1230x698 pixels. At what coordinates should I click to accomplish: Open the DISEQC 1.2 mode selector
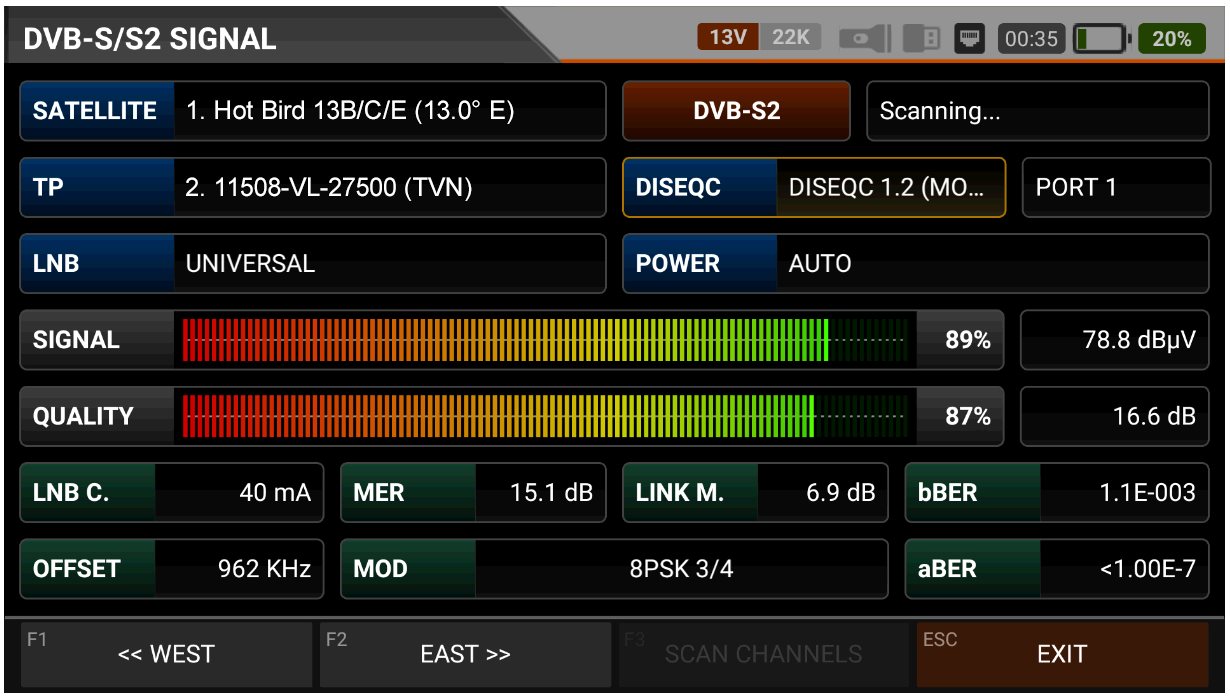(x=889, y=187)
